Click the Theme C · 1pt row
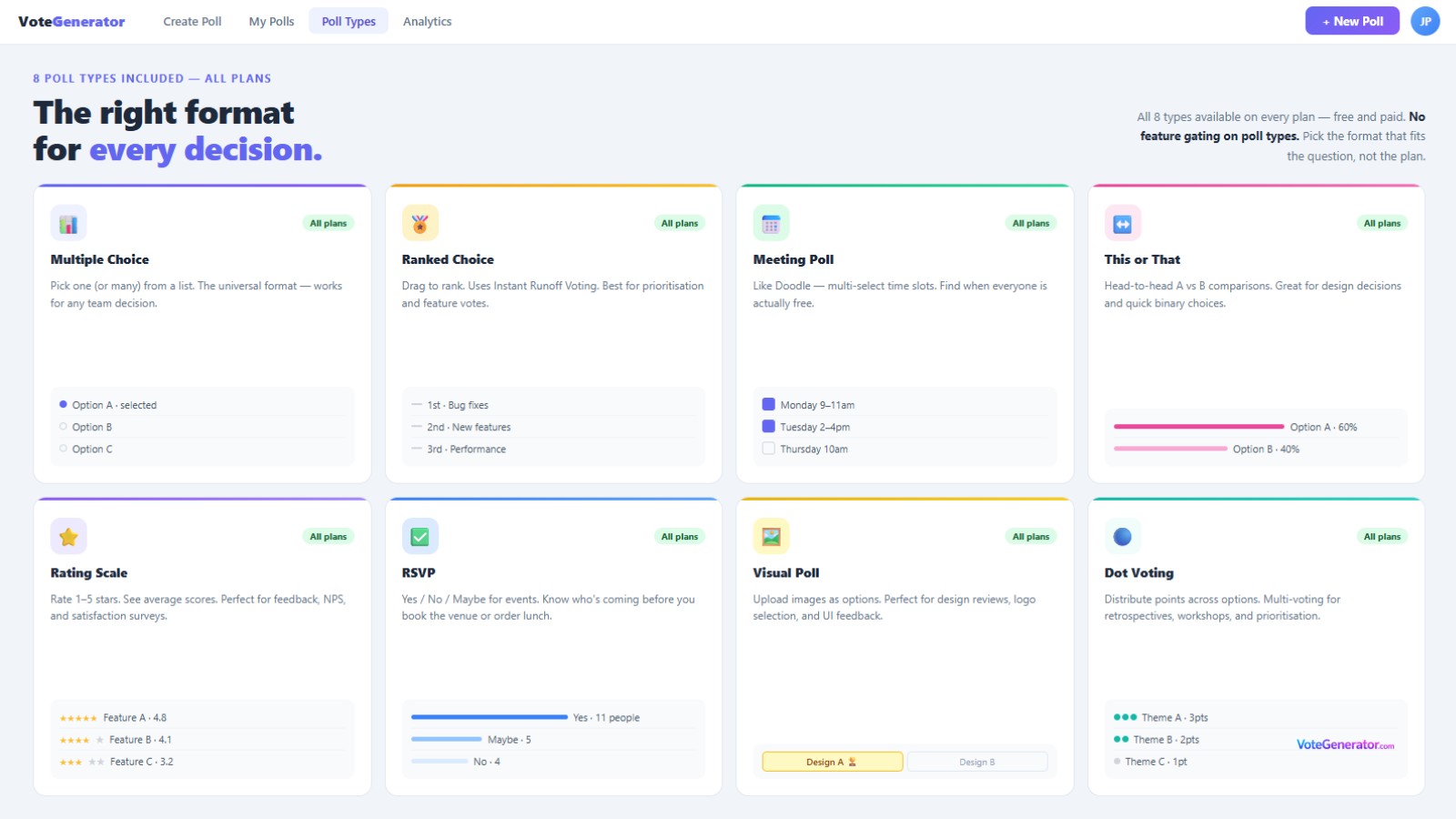The height and width of the screenshot is (819, 1456). coord(1256,761)
